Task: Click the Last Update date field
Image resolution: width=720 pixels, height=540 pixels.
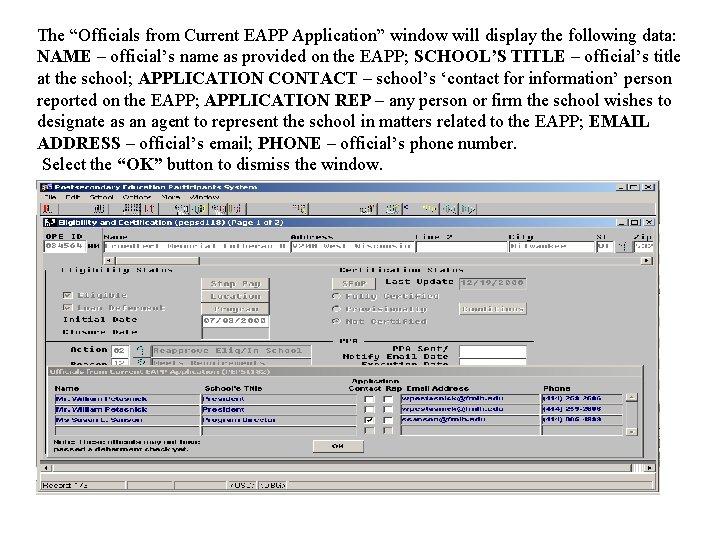Action: (493, 283)
